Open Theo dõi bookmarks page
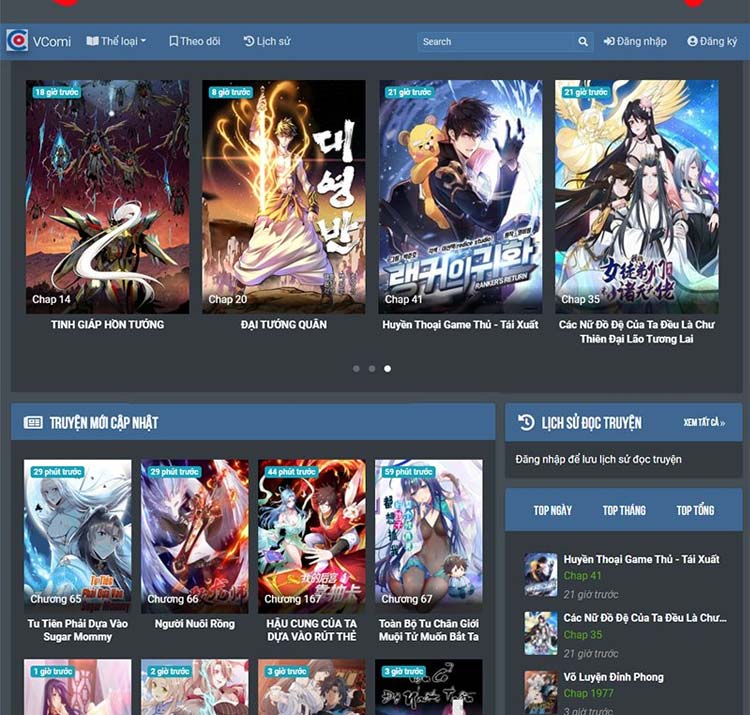The height and width of the screenshot is (715, 750). (x=195, y=42)
